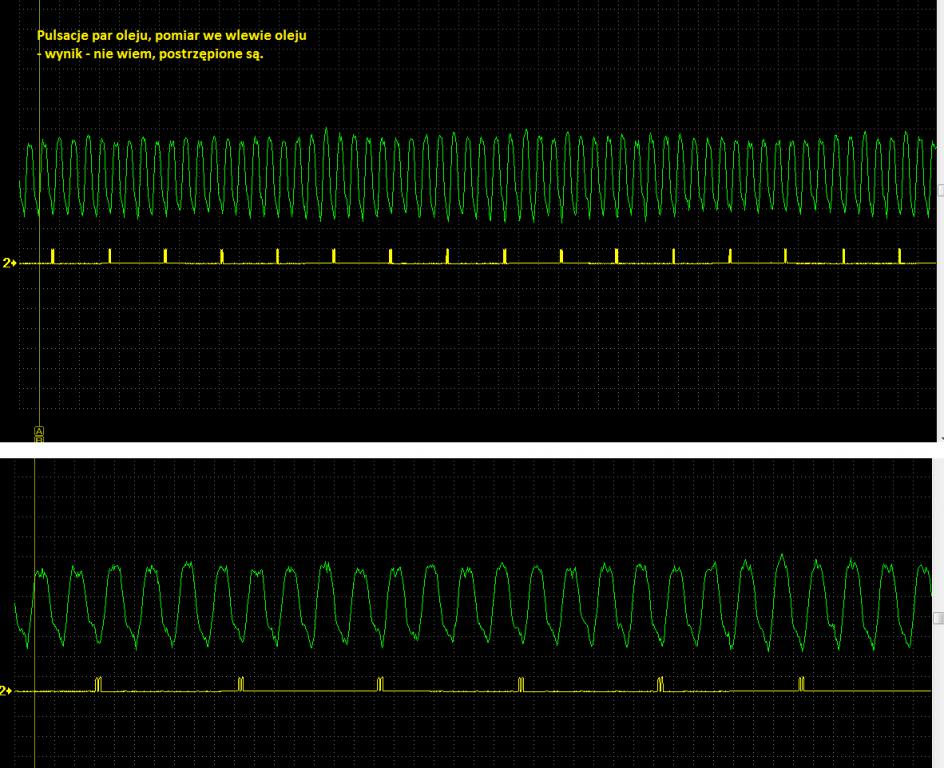Select the cursor B marker below A
Image resolution: width=944 pixels, height=768 pixels.
point(39,438)
